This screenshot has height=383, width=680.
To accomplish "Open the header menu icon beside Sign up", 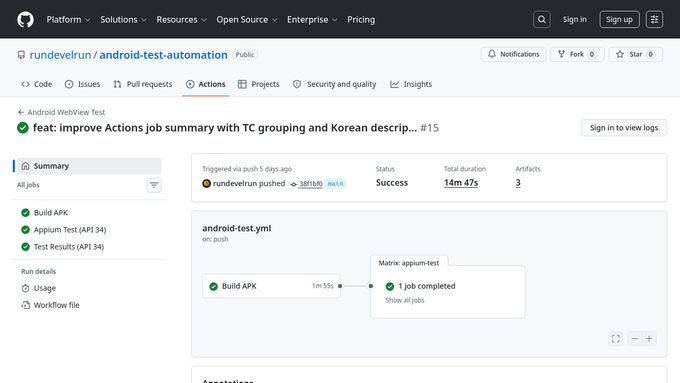I will tap(654, 20).
